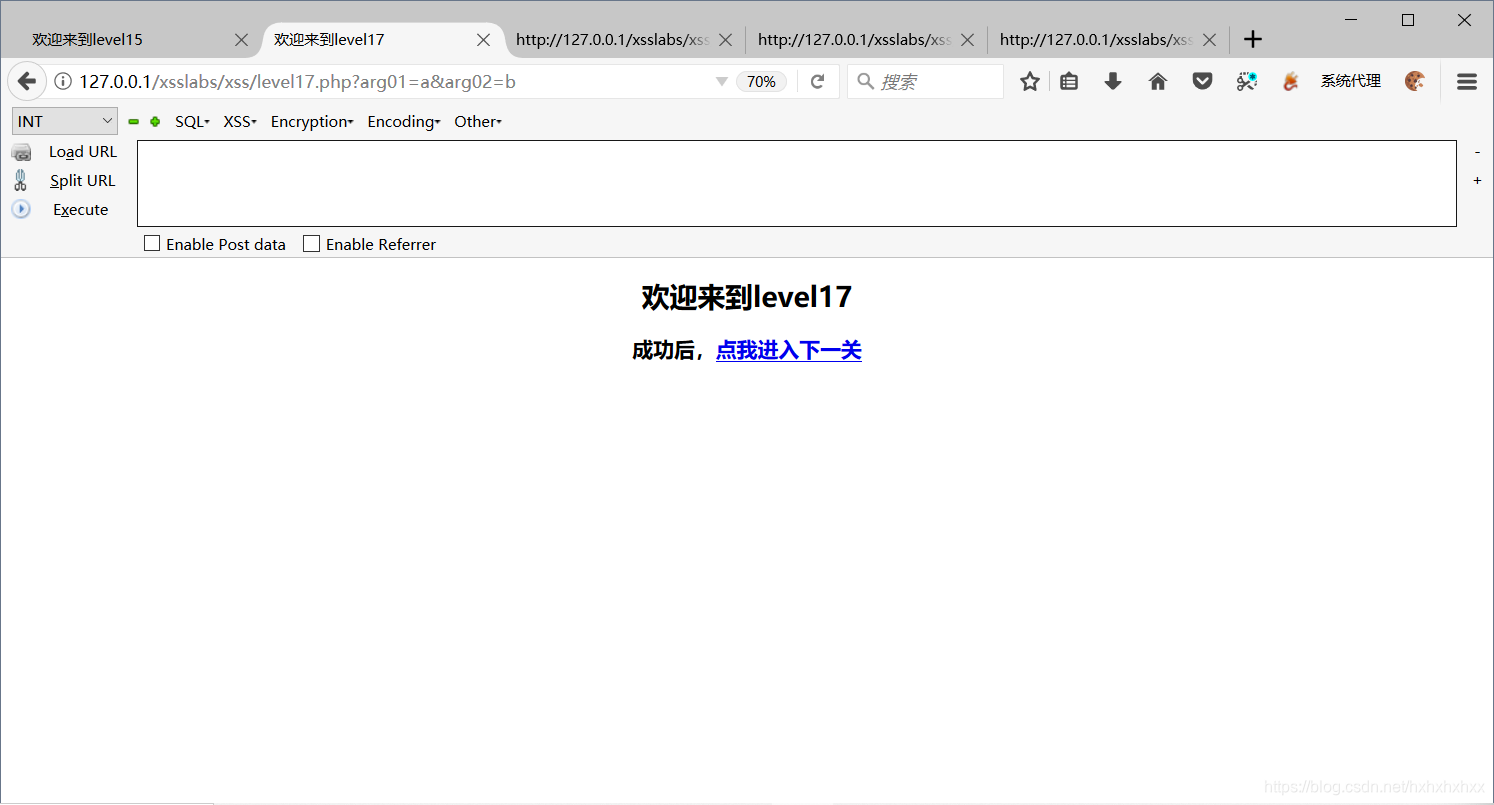The image size is (1494, 805).
Task: Click the 搜索 search box
Action: click(x=926, y=82)
